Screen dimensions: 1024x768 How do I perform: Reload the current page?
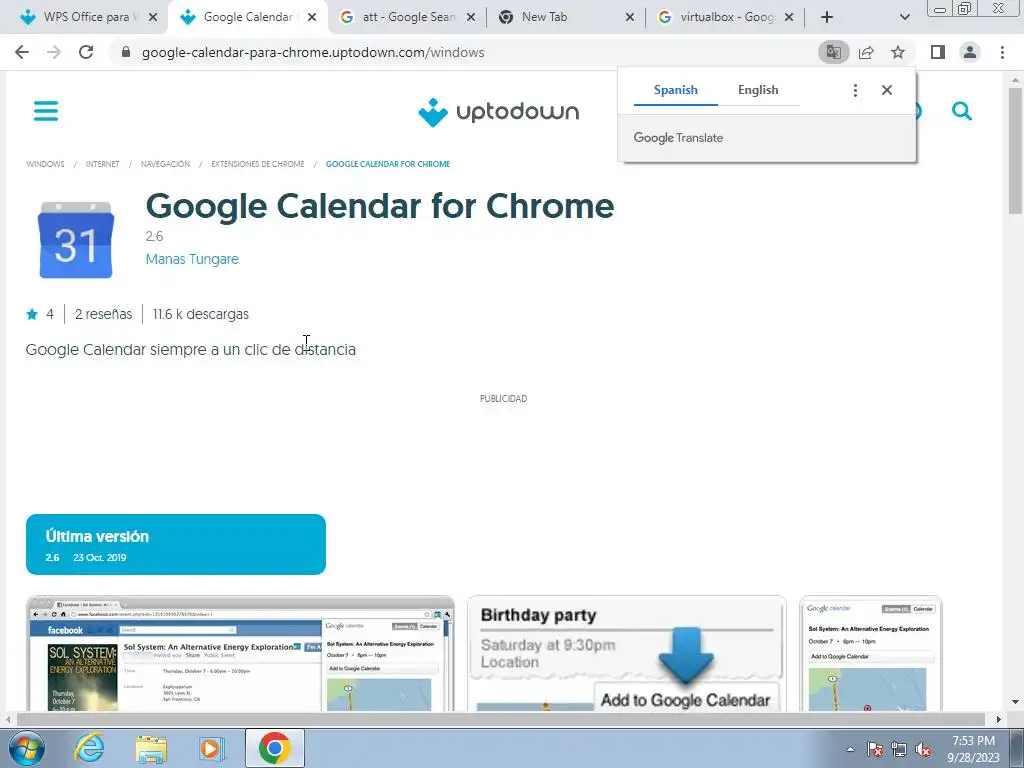point(86,52)
